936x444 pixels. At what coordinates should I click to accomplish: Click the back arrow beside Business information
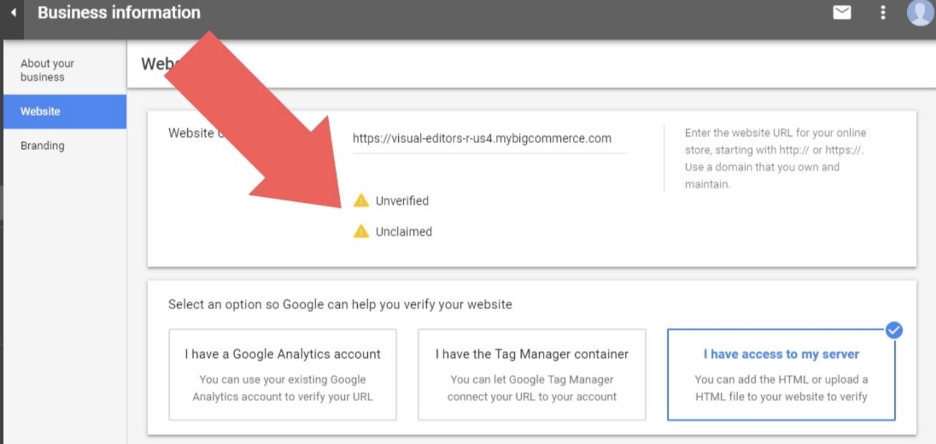(14, 14)
